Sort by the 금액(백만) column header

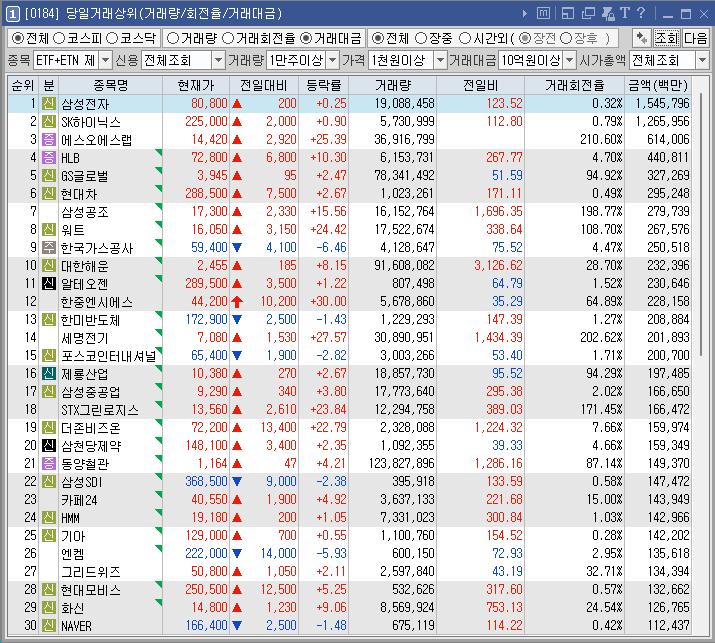tap(658, 85)
